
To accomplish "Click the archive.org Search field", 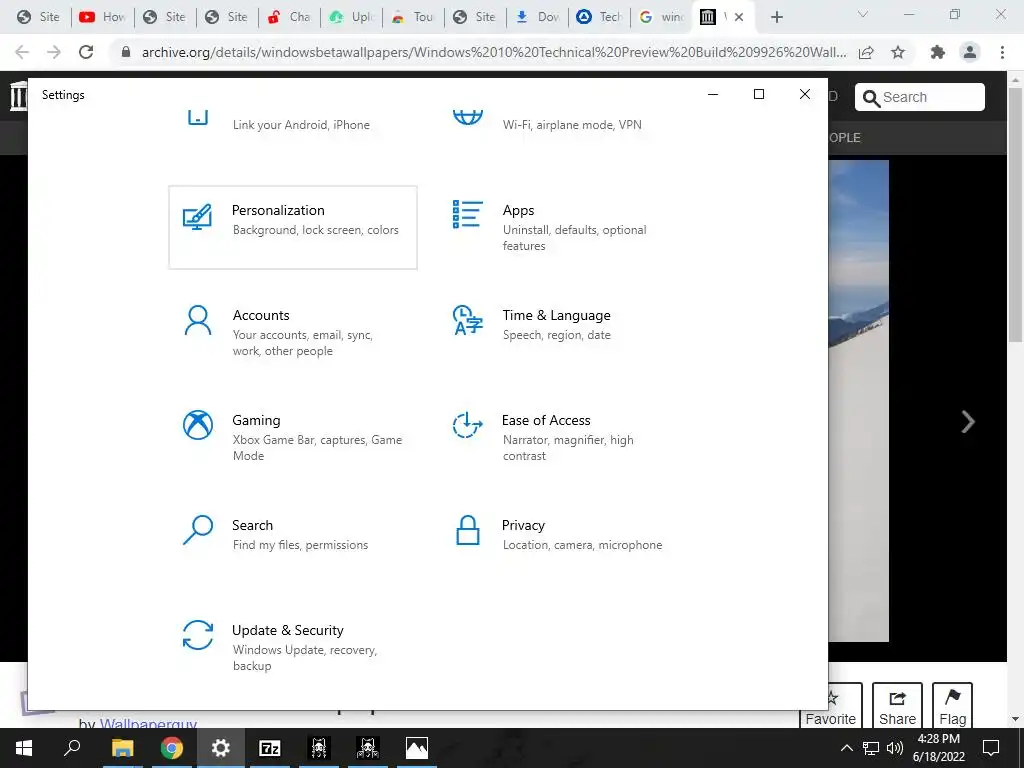I will coord(920,97).
